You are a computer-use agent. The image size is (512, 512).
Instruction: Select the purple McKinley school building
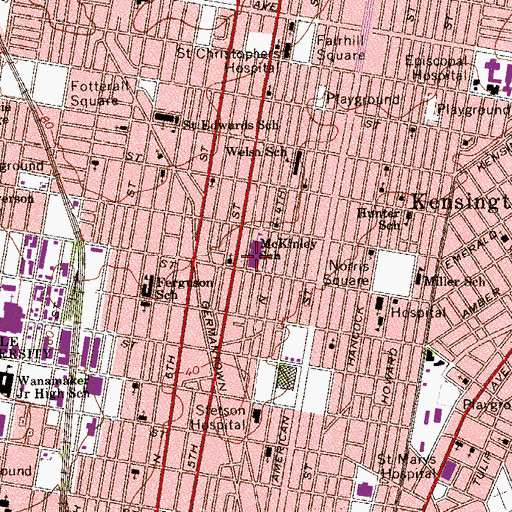click(255, 254)
